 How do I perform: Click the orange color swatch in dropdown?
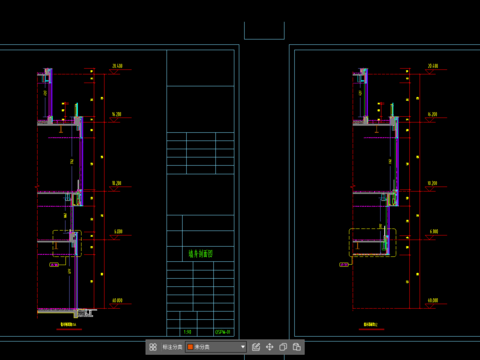[x=190, y=347]
